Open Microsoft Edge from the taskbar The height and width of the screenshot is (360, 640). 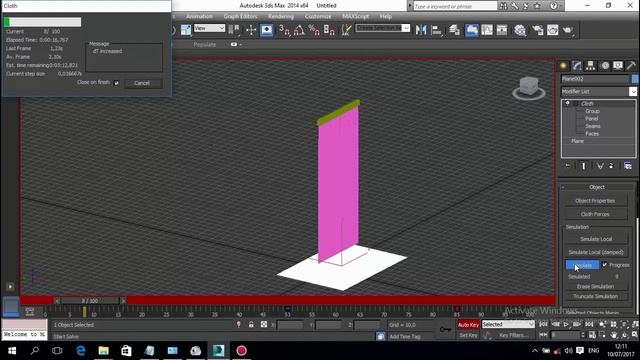click(x=80, y=351)
